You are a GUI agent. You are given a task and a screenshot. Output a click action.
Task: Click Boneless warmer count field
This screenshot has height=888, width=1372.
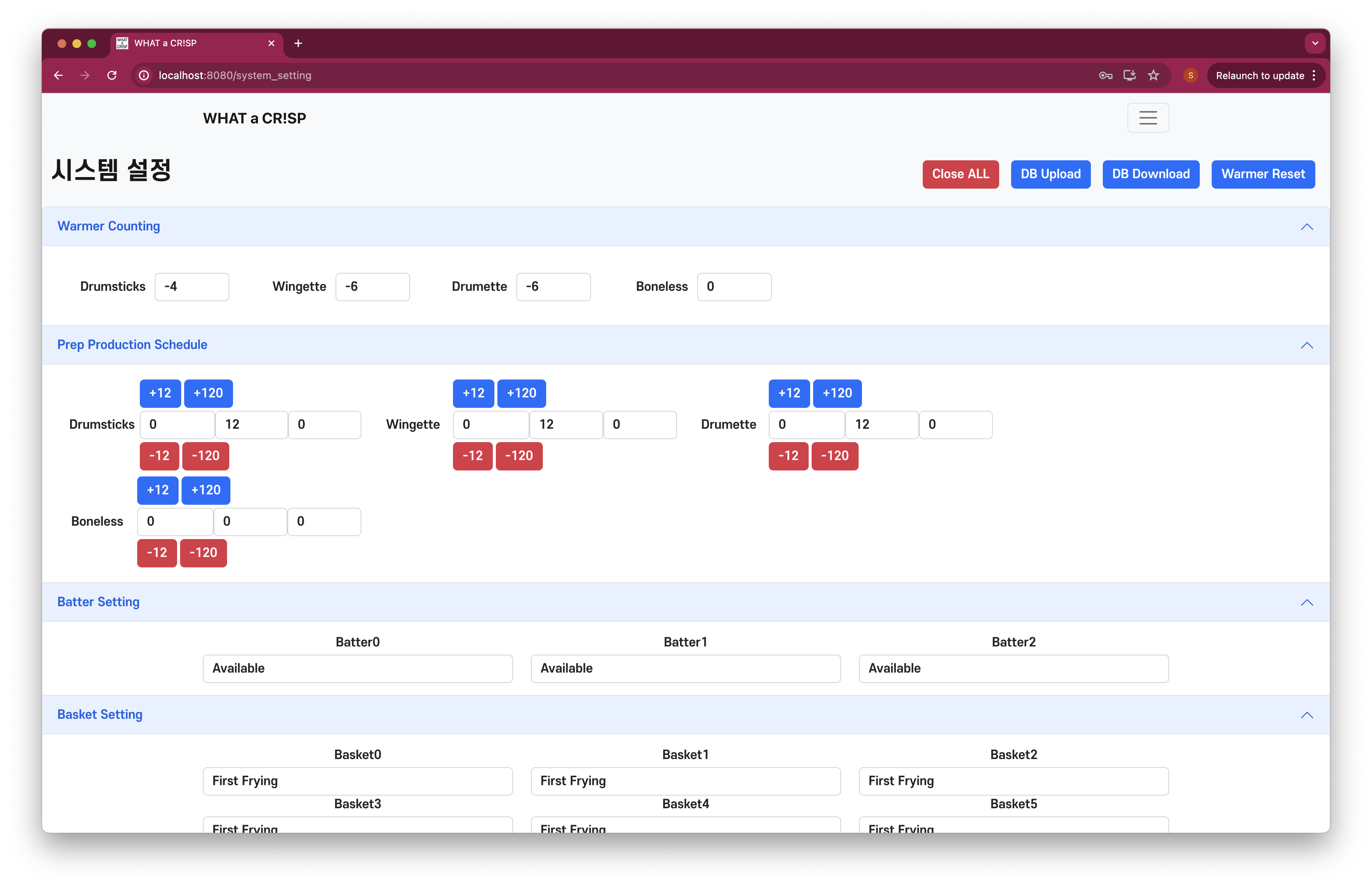[734, 286]
